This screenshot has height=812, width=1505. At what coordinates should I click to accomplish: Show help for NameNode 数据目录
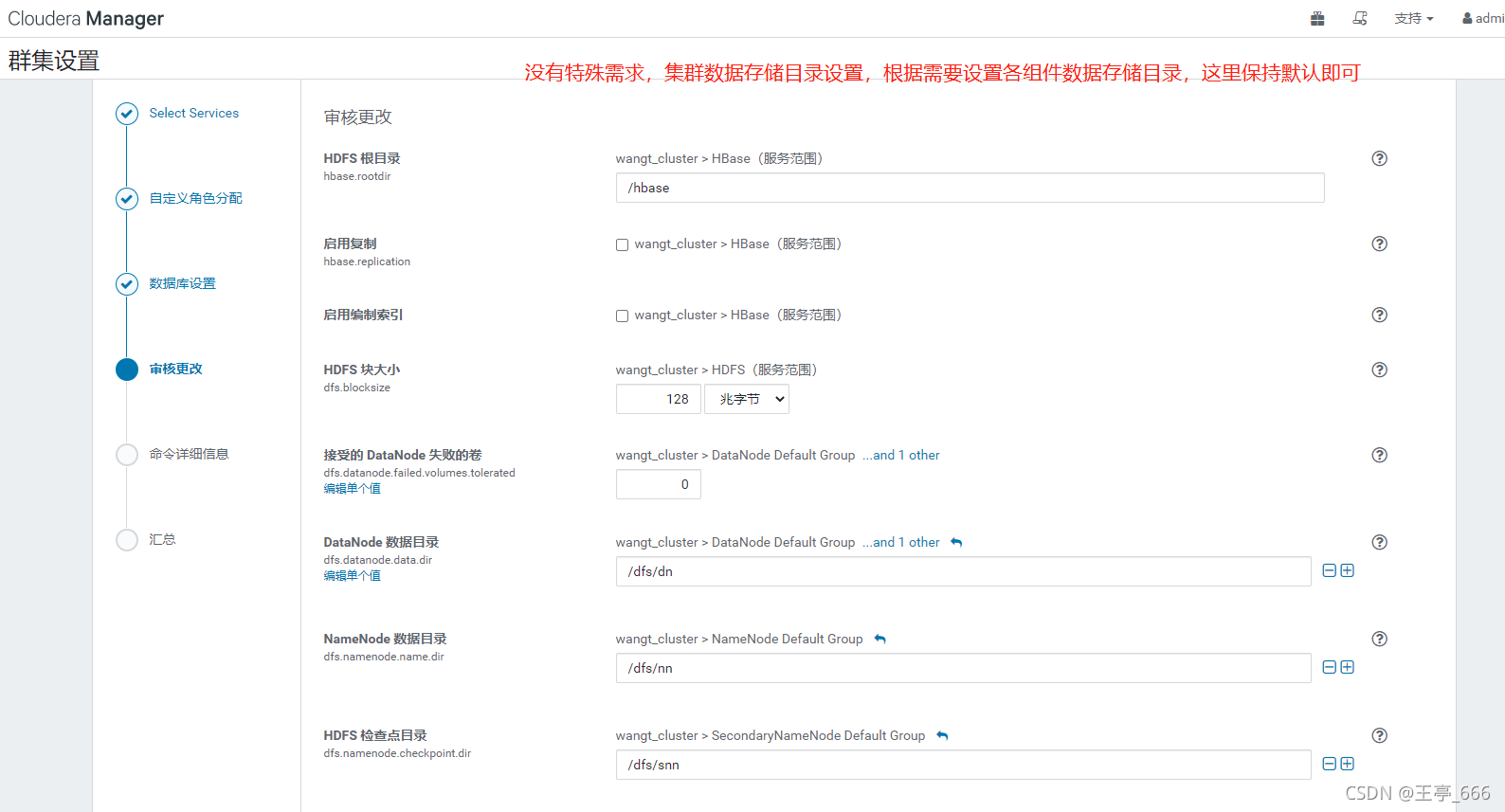click(x=1380, y=639)
